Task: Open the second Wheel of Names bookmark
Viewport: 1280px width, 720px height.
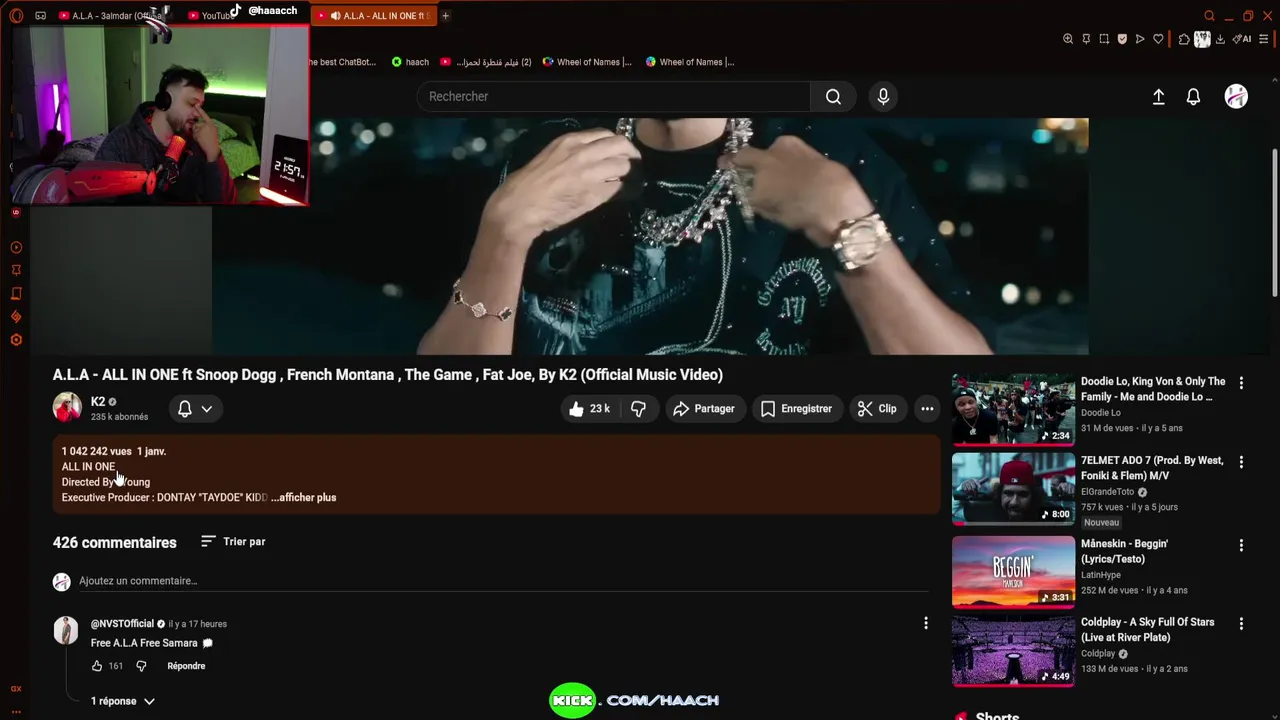Action: click(690, 62)
